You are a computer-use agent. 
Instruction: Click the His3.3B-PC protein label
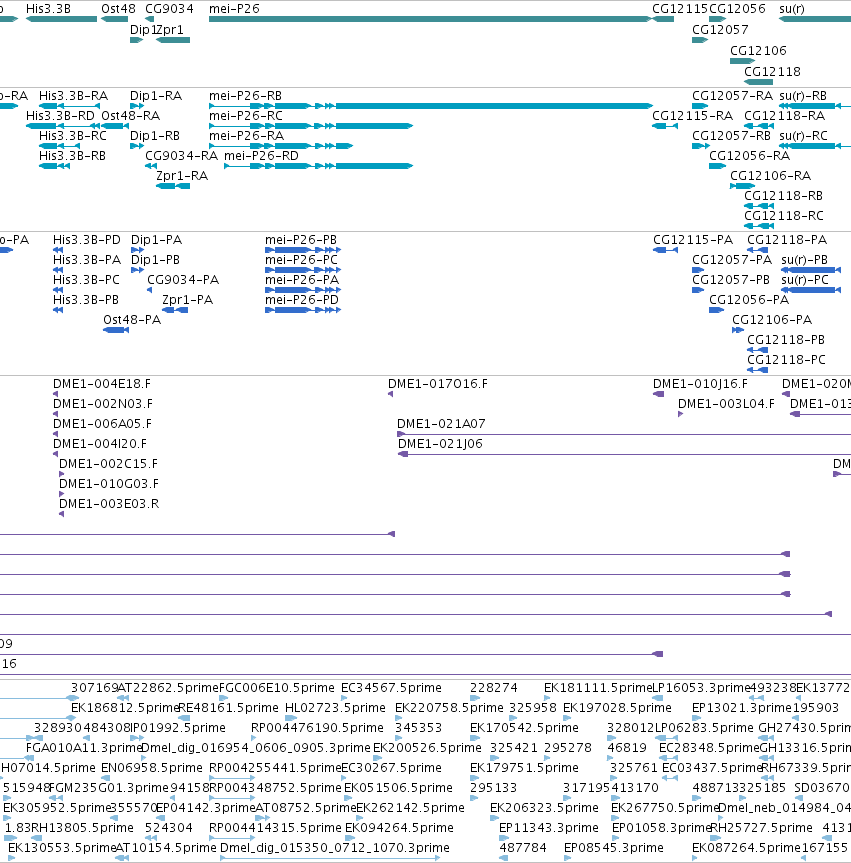click(x=86, y=280)
